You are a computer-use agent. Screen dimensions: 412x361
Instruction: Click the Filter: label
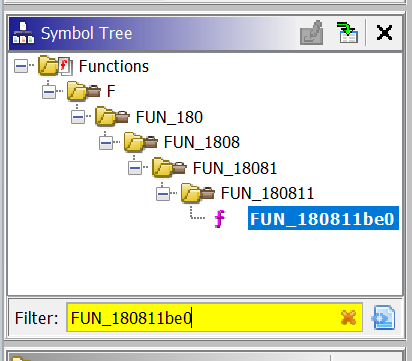click(x=36, y=318)
